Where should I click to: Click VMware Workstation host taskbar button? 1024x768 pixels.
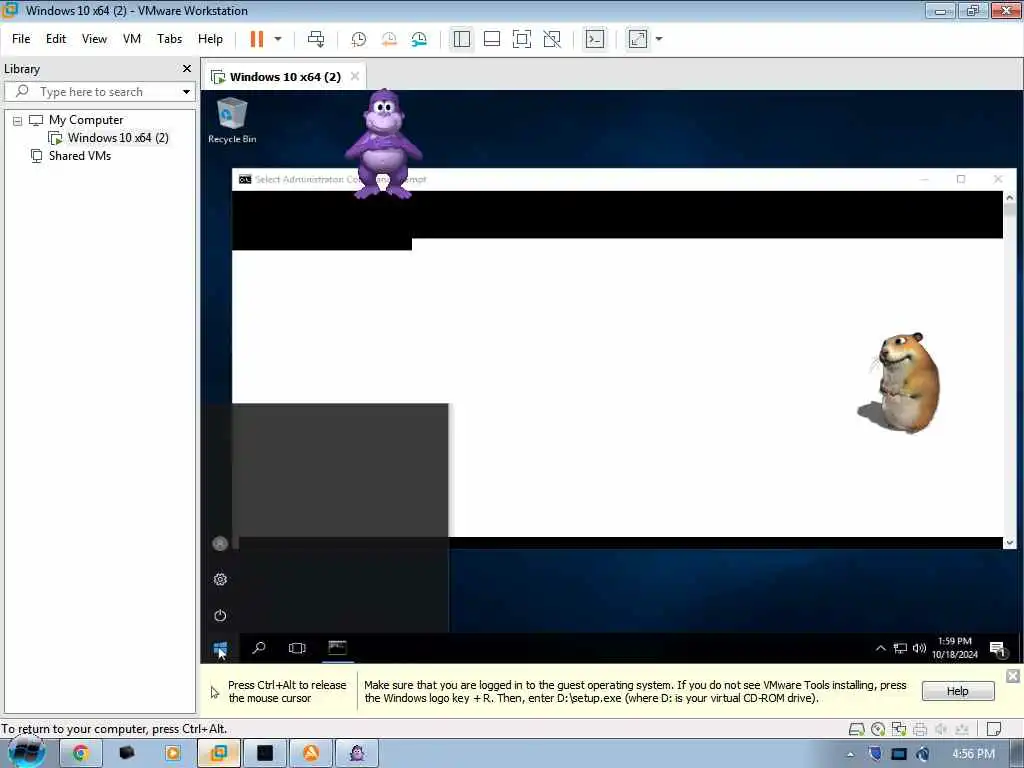click(x=219, y=753)
